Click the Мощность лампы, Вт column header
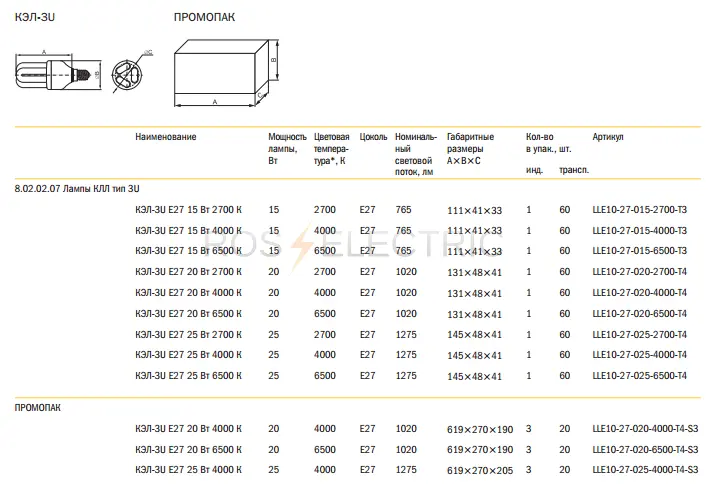 coord(287,148)
